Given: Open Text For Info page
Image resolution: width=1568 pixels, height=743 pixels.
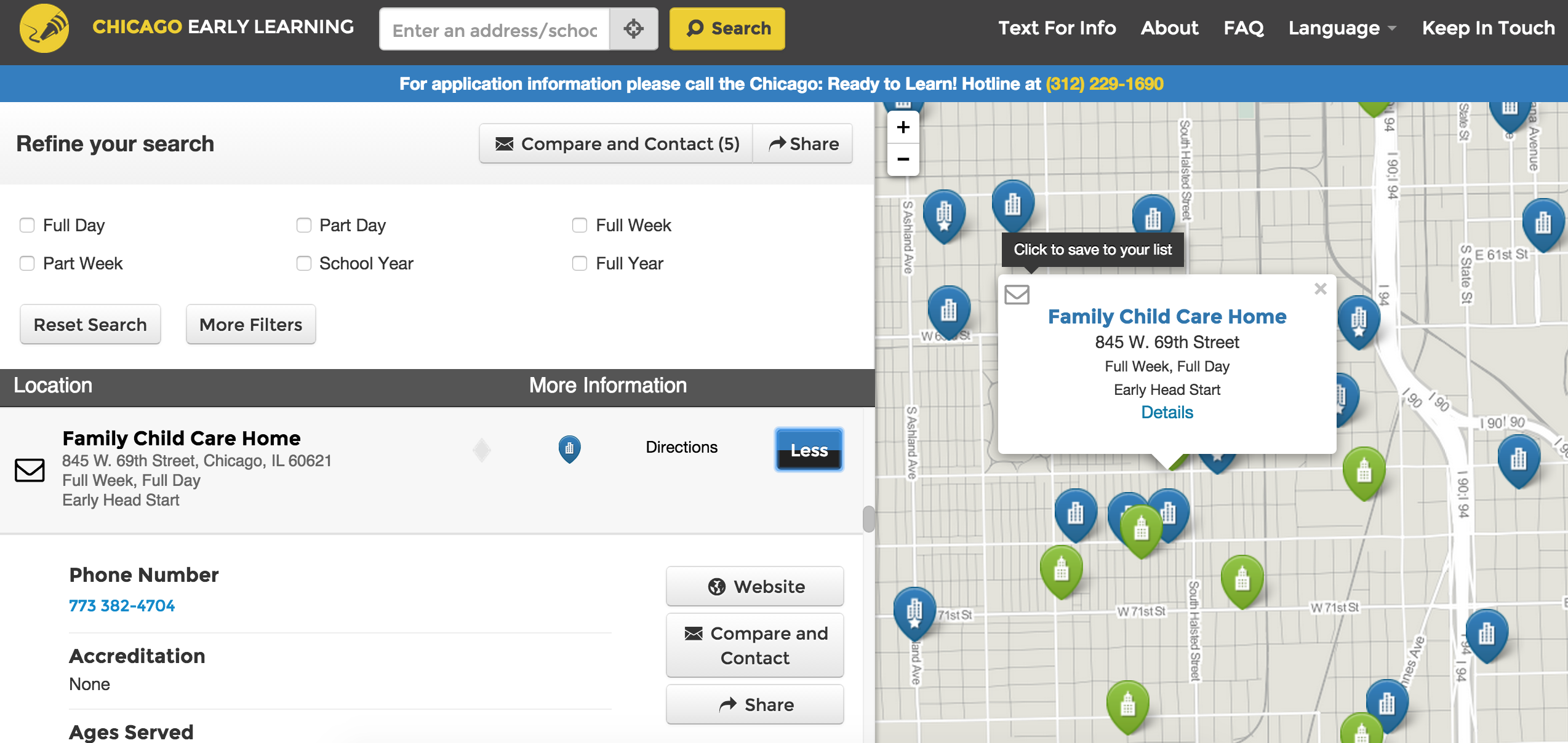Looking at the screenshot, I should pyautogui.click(x=1057, y=28).
